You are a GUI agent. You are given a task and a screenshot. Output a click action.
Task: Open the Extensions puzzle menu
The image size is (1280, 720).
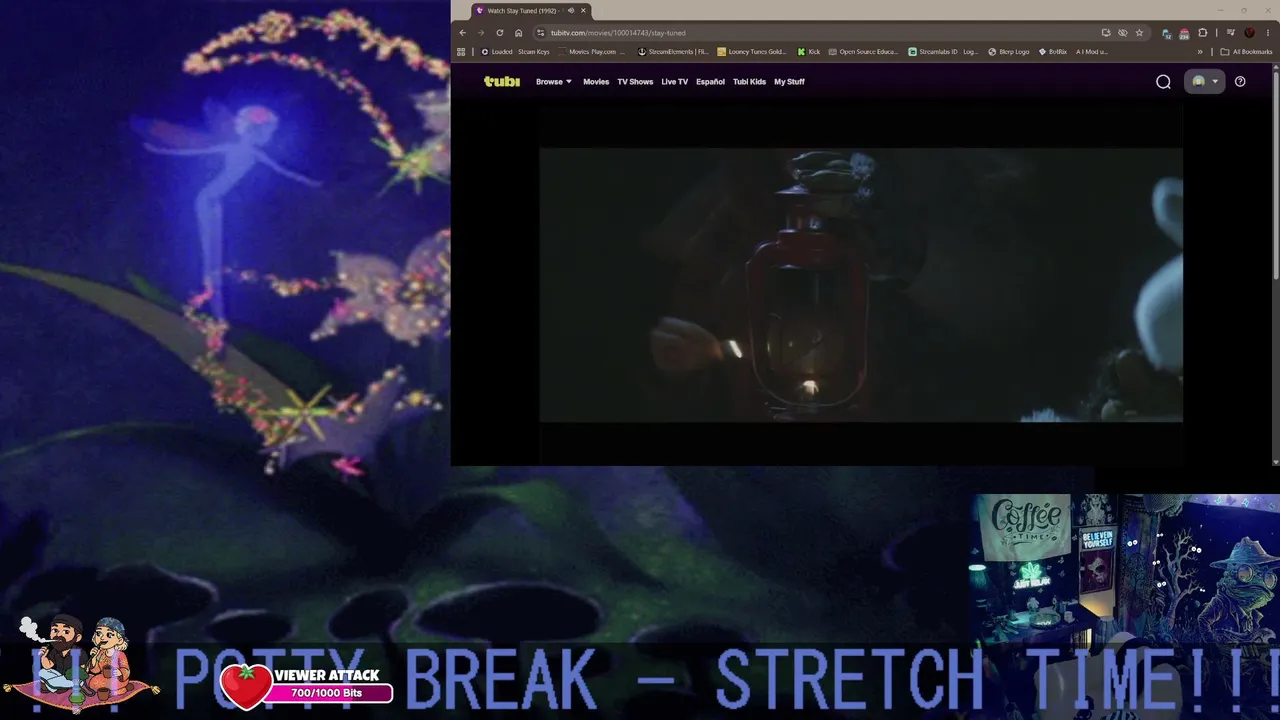point(1203,33)
